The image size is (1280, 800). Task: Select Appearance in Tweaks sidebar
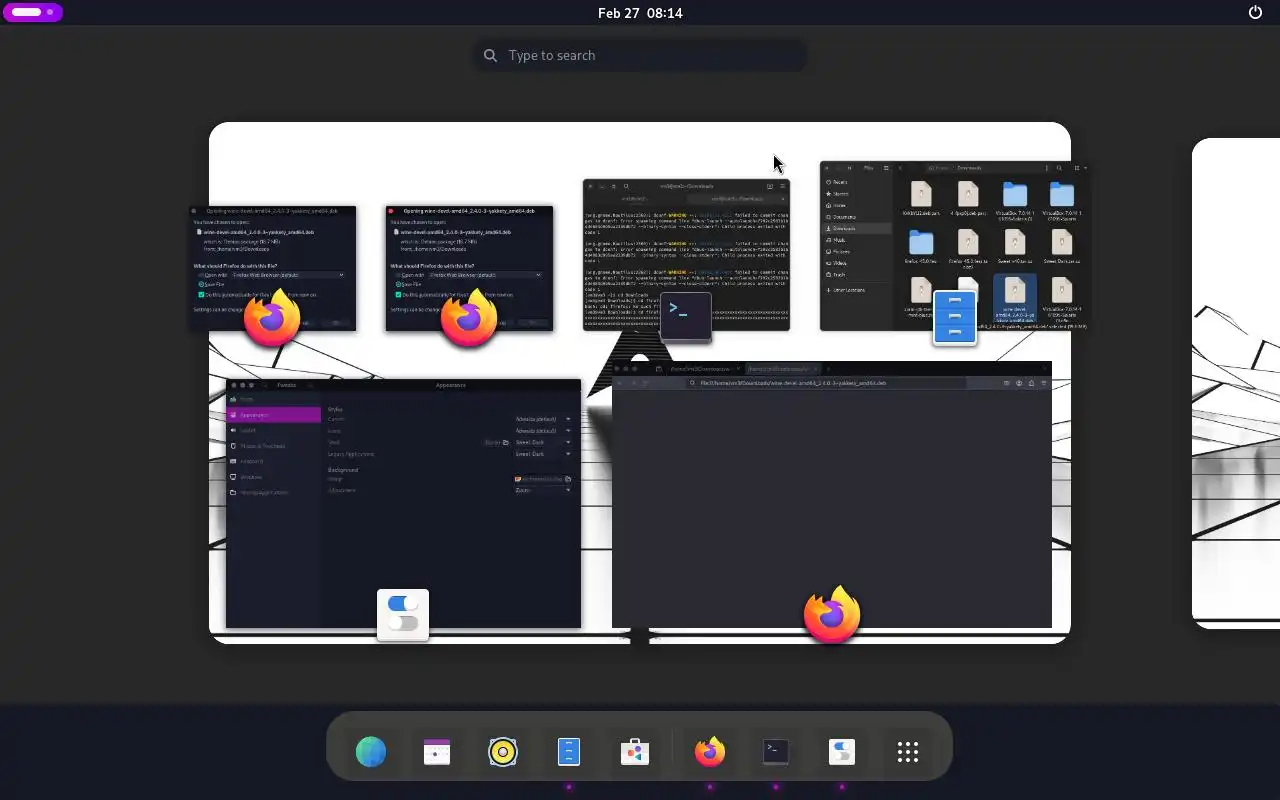(274, 415)
